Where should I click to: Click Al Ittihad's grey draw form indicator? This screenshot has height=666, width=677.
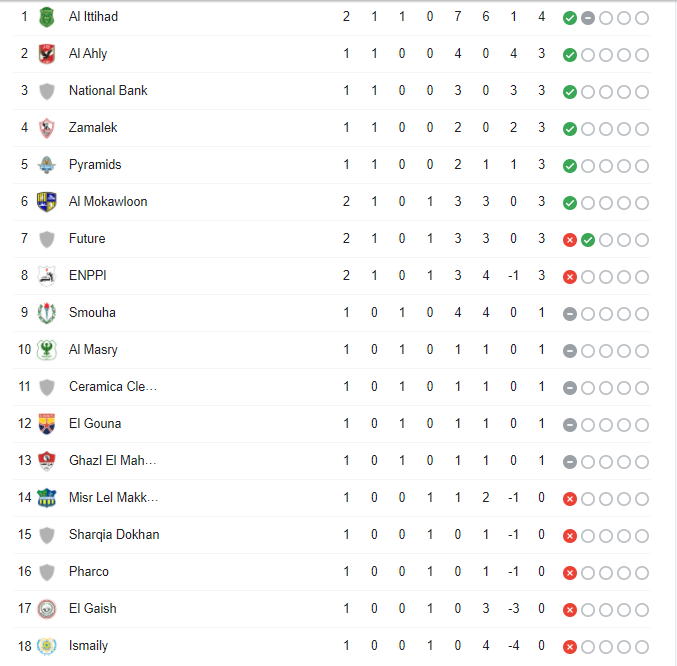pos(588,18)
